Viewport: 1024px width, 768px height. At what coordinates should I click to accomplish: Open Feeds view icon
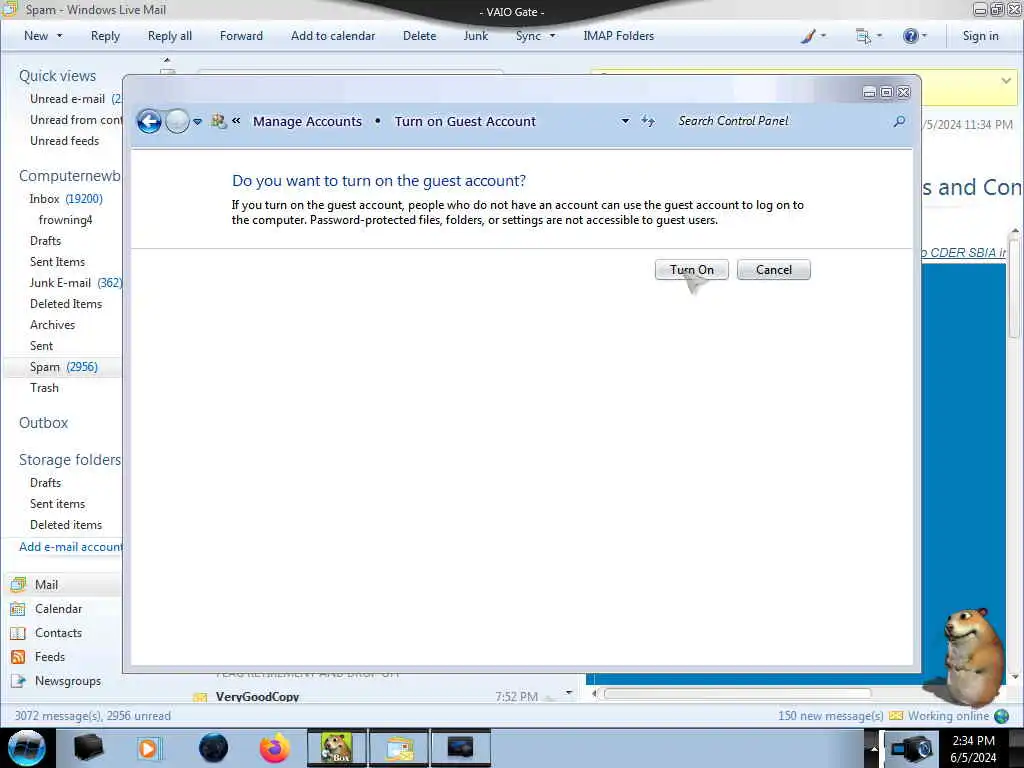(x=18, y=657)
